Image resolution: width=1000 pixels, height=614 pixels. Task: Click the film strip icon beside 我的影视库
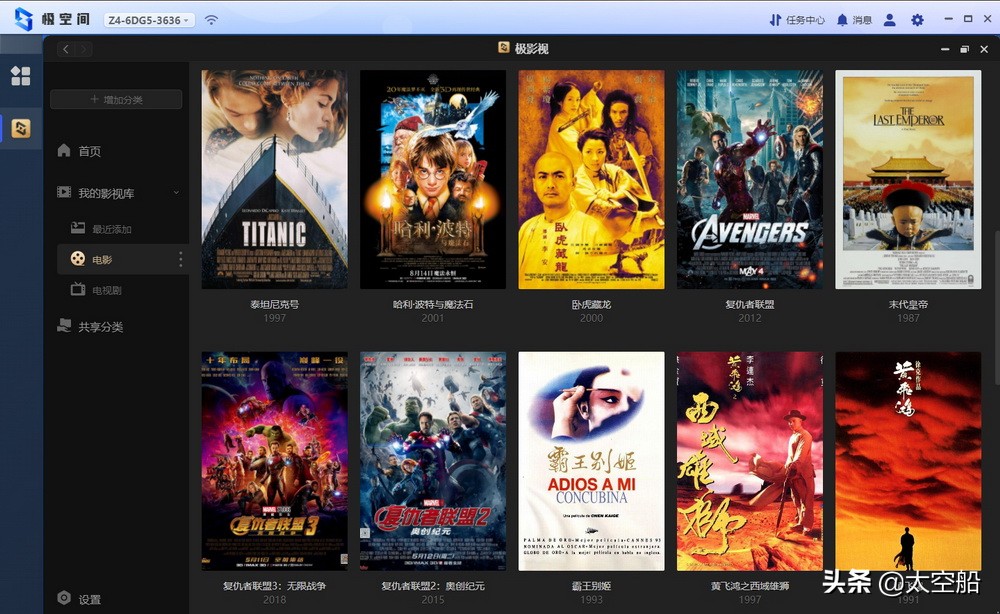pyautogui.click(x=64, y=192)
